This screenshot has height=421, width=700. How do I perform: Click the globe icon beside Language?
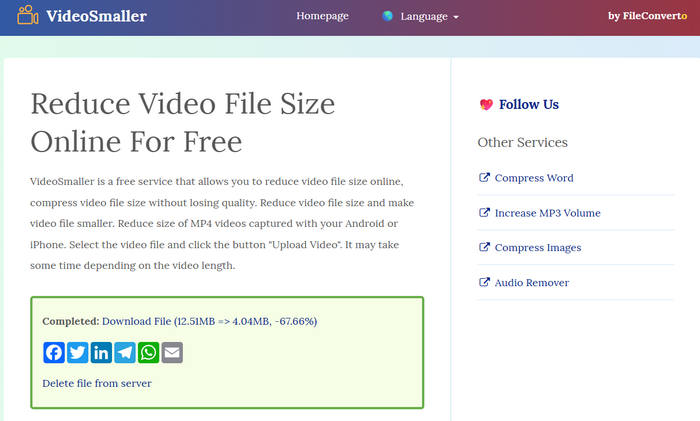(x=388, y=16)
